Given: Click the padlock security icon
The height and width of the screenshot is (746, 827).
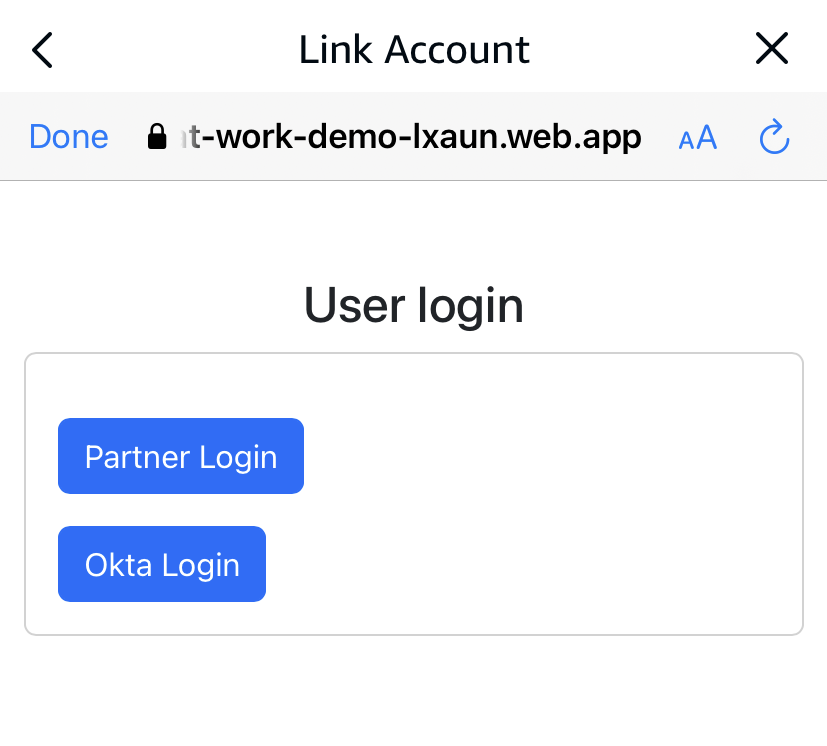Looking at the screenshot, I should [156, 137].
